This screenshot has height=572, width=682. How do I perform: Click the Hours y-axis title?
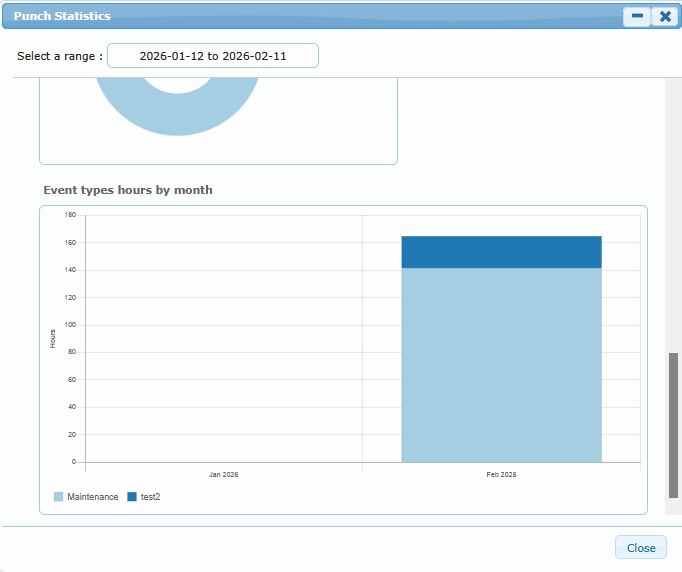53,338
